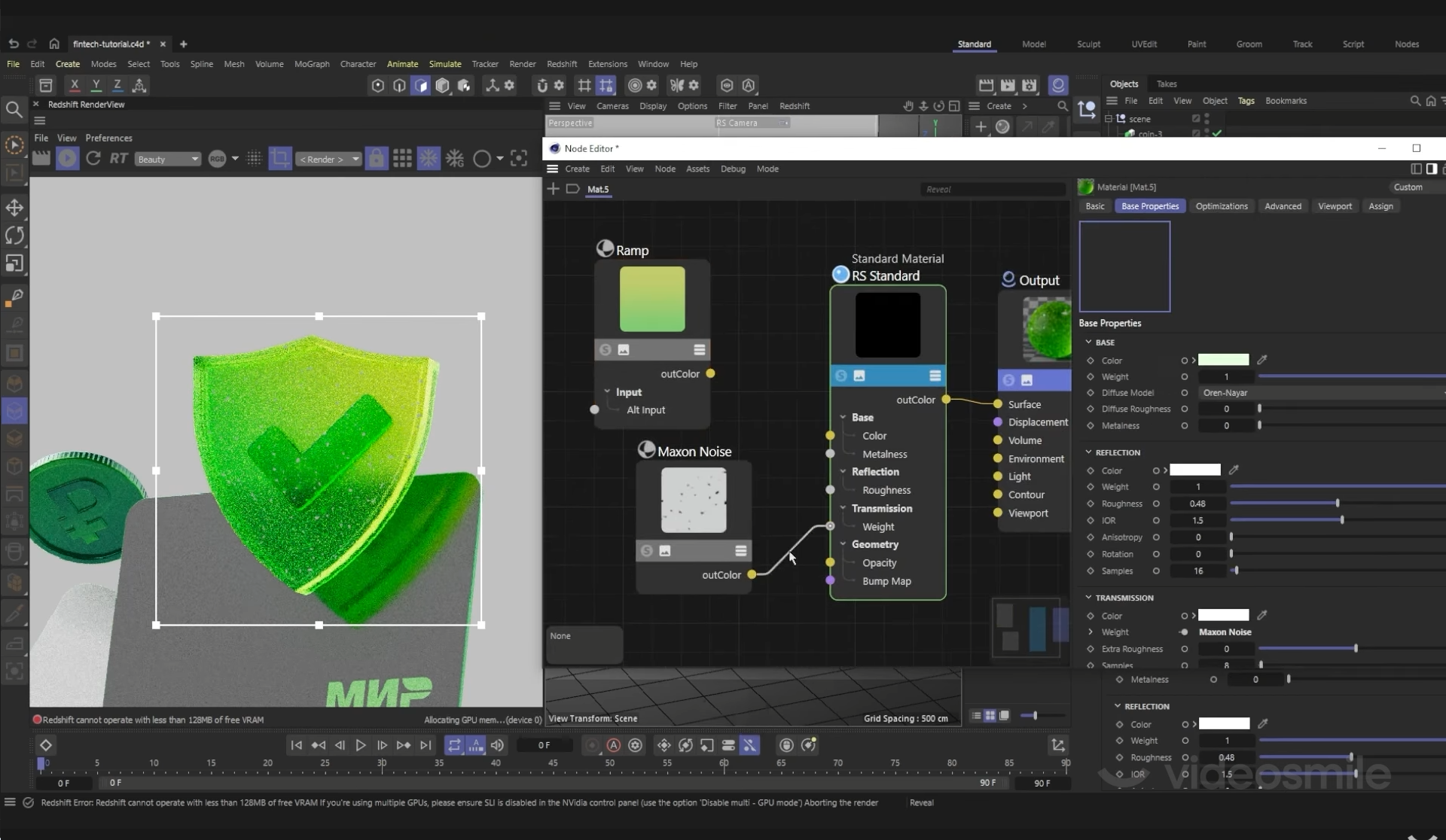This screenshot has height=840, width=1446.
Task: Click the RT real-time render icon
Action: pos(118,159)
